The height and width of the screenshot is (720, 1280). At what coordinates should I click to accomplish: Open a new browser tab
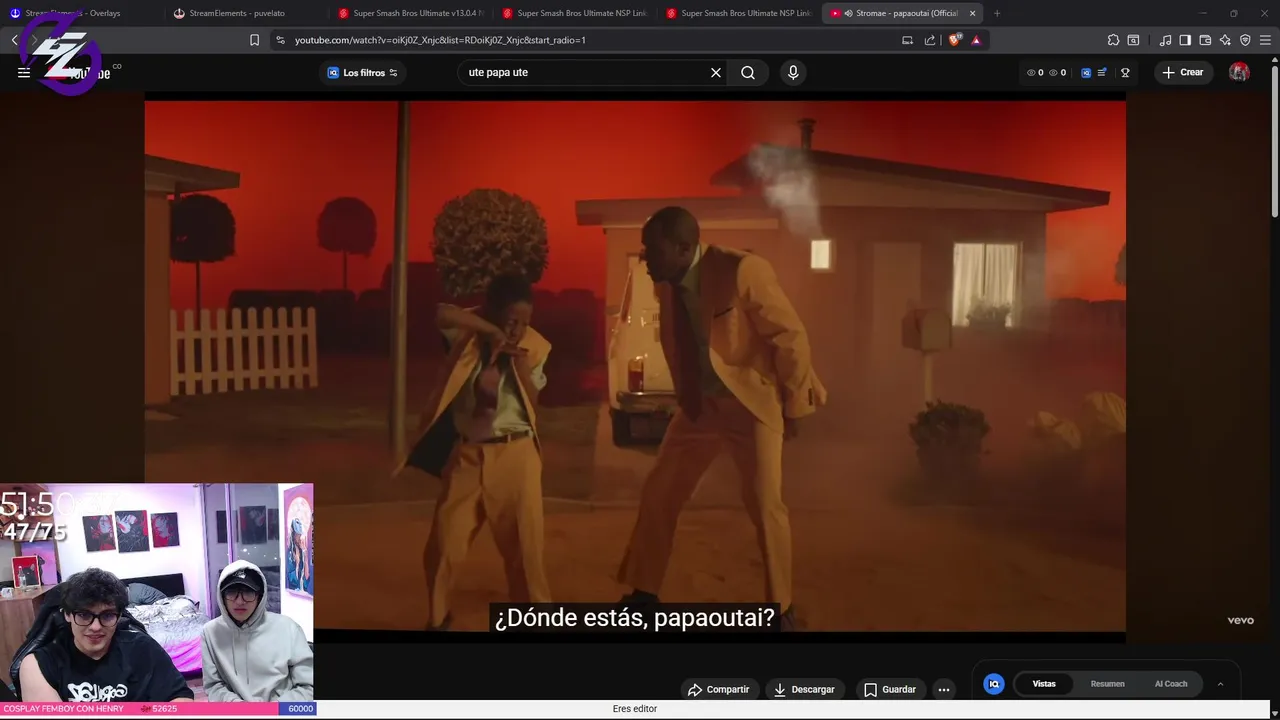[997, 13]
